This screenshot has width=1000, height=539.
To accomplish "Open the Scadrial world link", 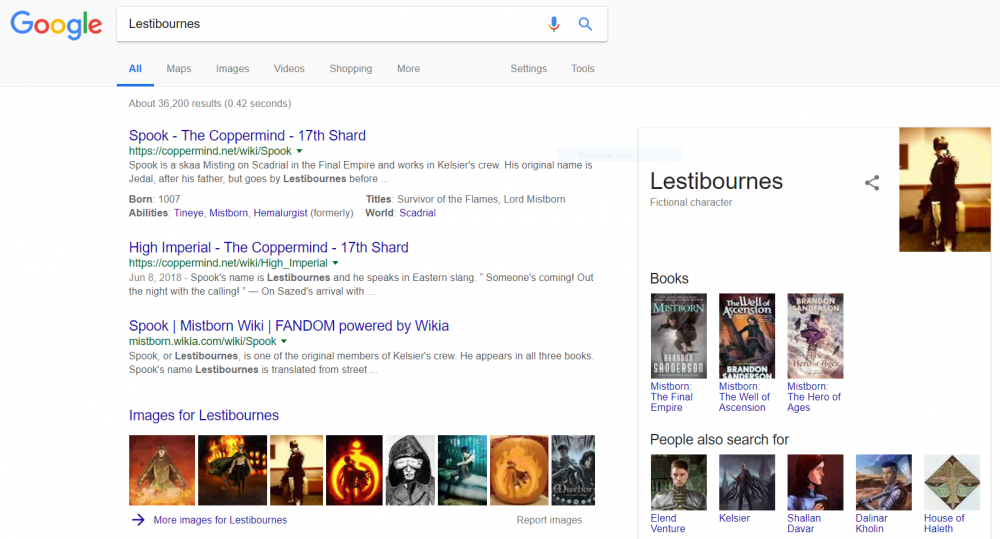I will (x=417, y=213).
